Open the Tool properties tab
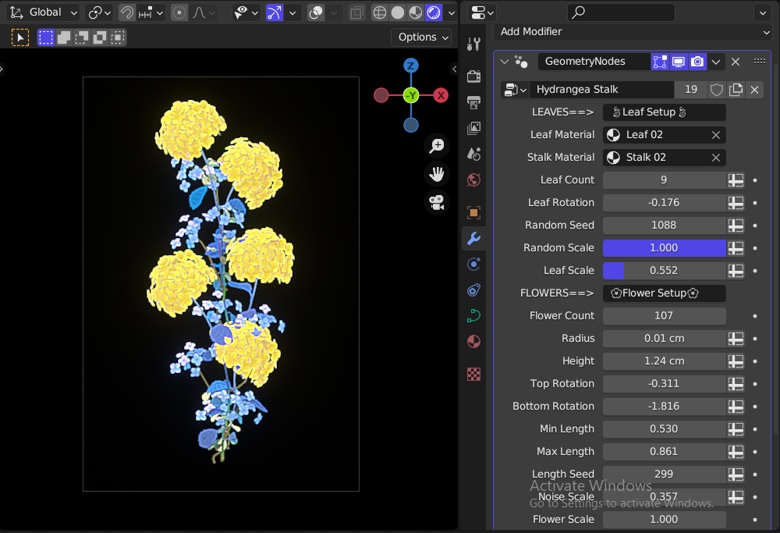 [x=474, y=44]
